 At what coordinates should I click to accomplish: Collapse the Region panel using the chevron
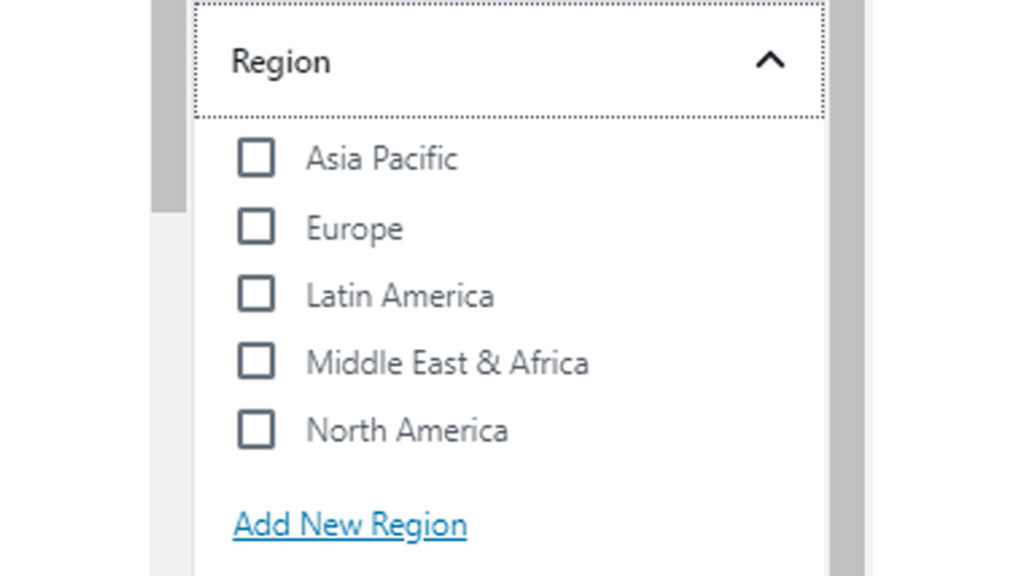[x=769, y=61]
